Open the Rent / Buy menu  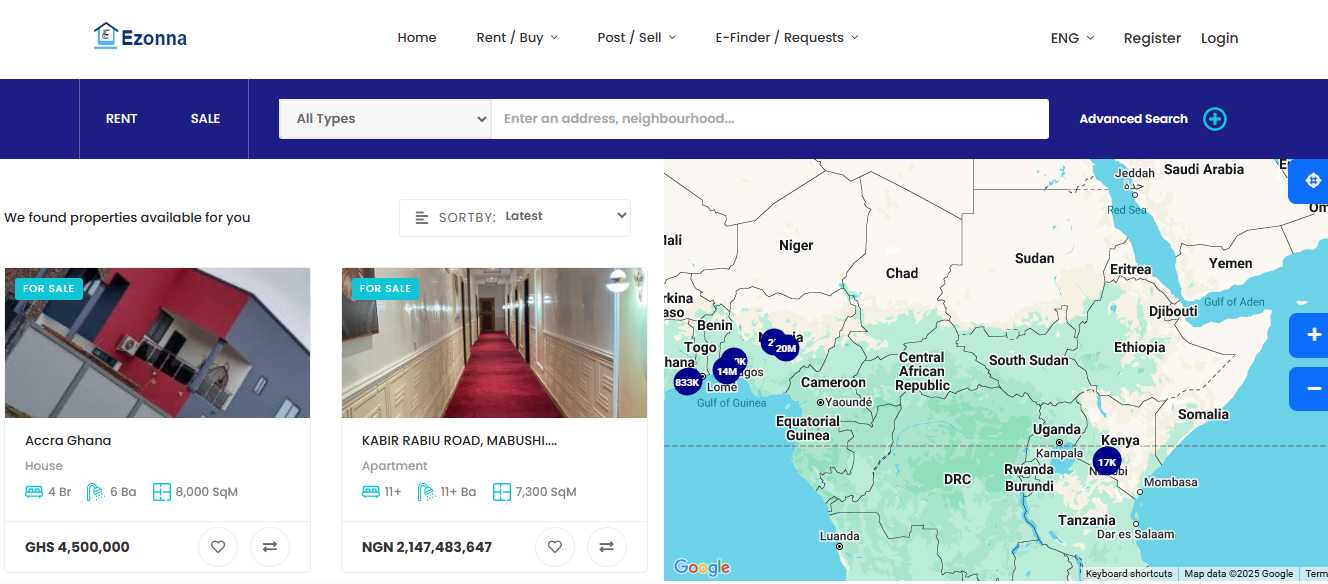517,38
